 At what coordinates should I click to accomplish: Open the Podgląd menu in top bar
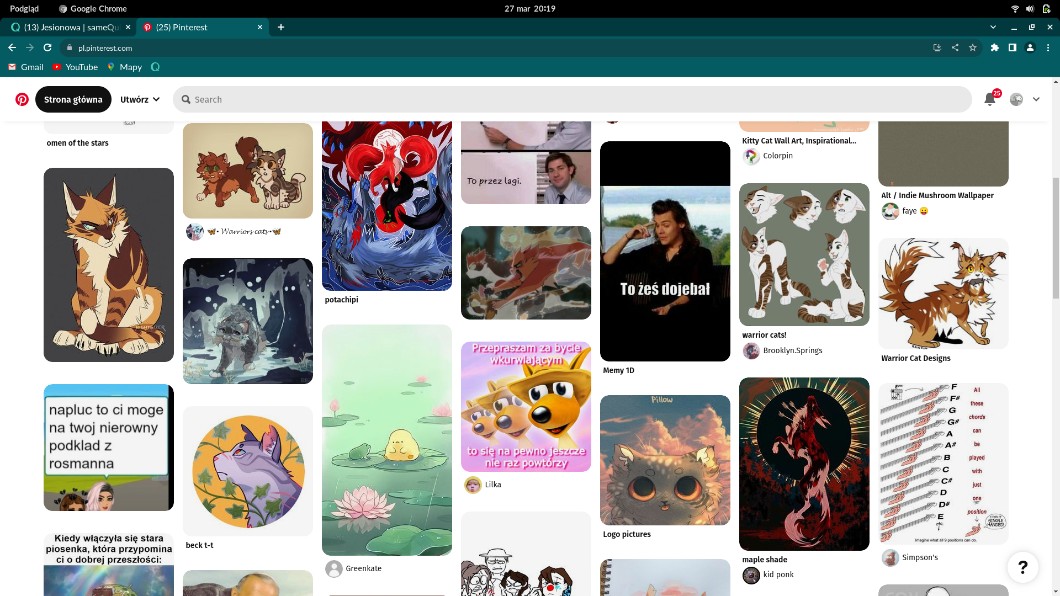(x=24, y=8)
